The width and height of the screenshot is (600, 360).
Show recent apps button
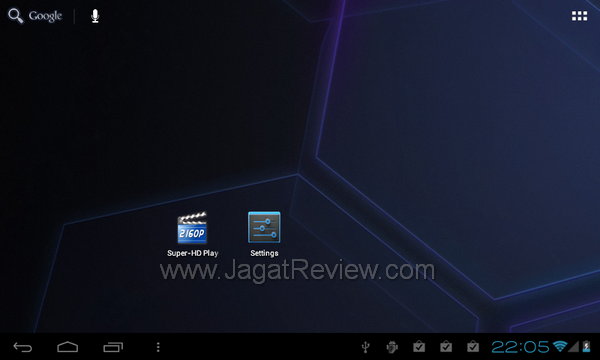[x=113, y=347]
